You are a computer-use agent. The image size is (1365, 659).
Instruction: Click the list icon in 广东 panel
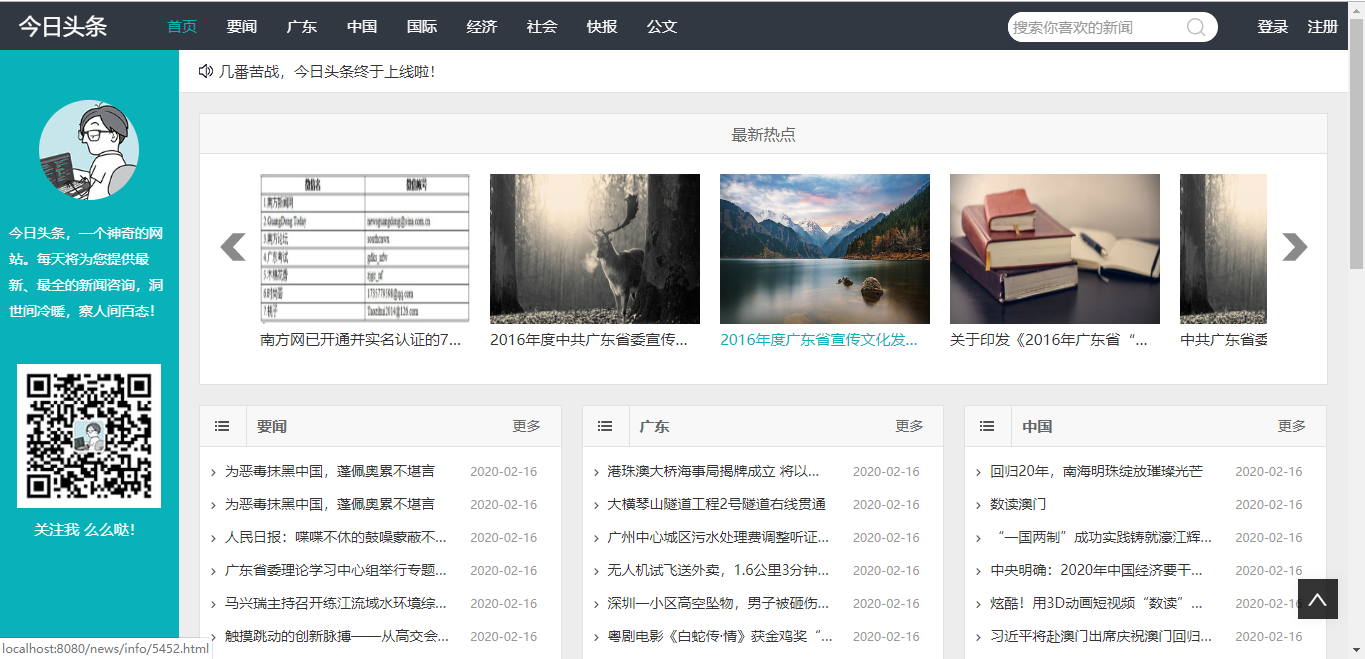pyautogui.click(x=605, y=426)
